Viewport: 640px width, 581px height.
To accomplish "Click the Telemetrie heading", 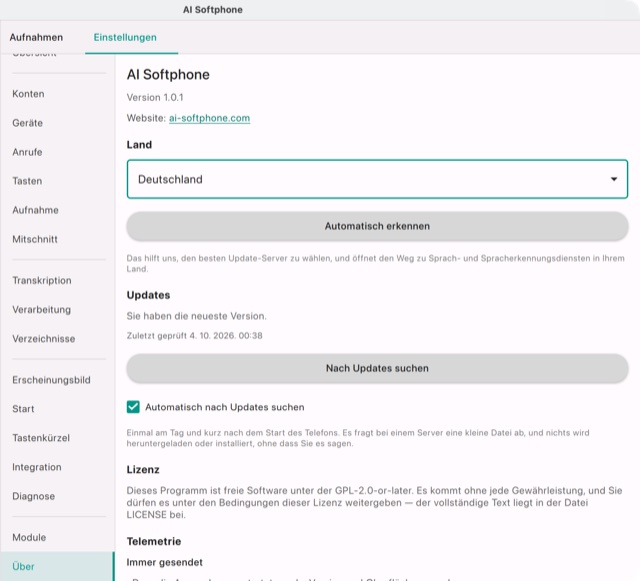I will pos(154,541).
